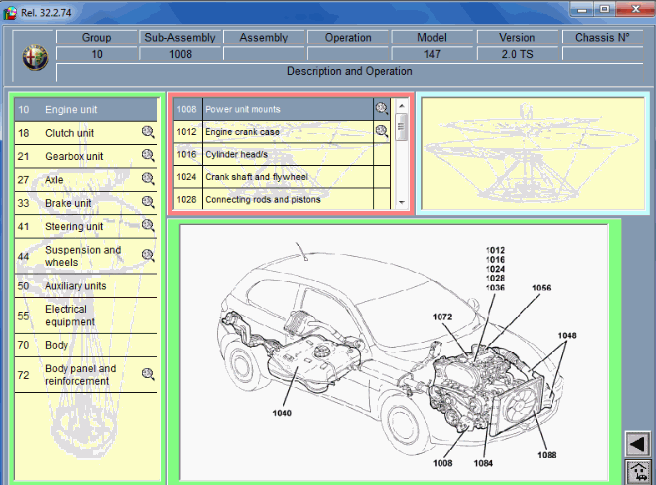Click the empty Chassis N° value field
The image size is (656, 485).
tap(602, 54)
